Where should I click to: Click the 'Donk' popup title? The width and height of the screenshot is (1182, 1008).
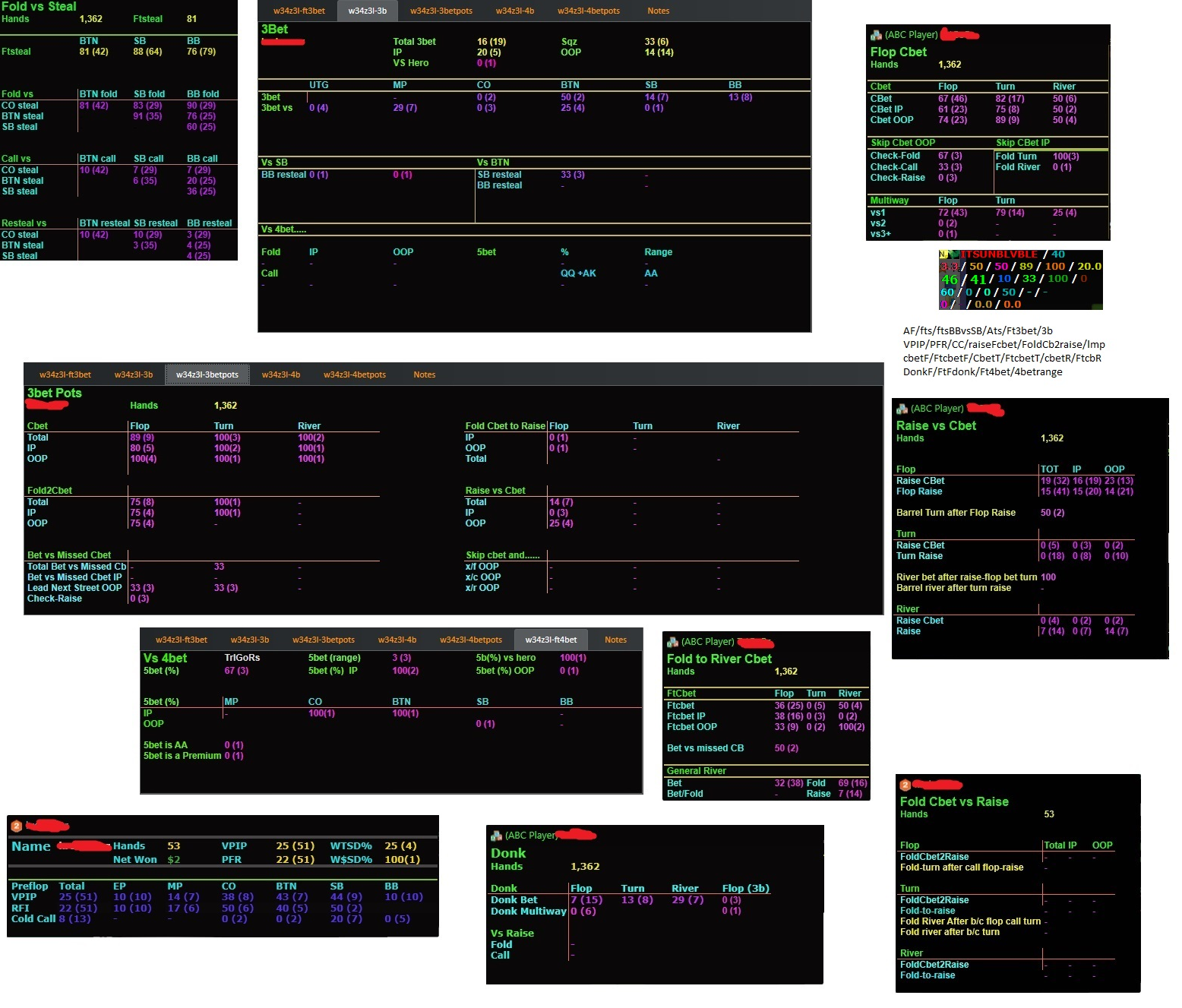click(x=508, y=853)
